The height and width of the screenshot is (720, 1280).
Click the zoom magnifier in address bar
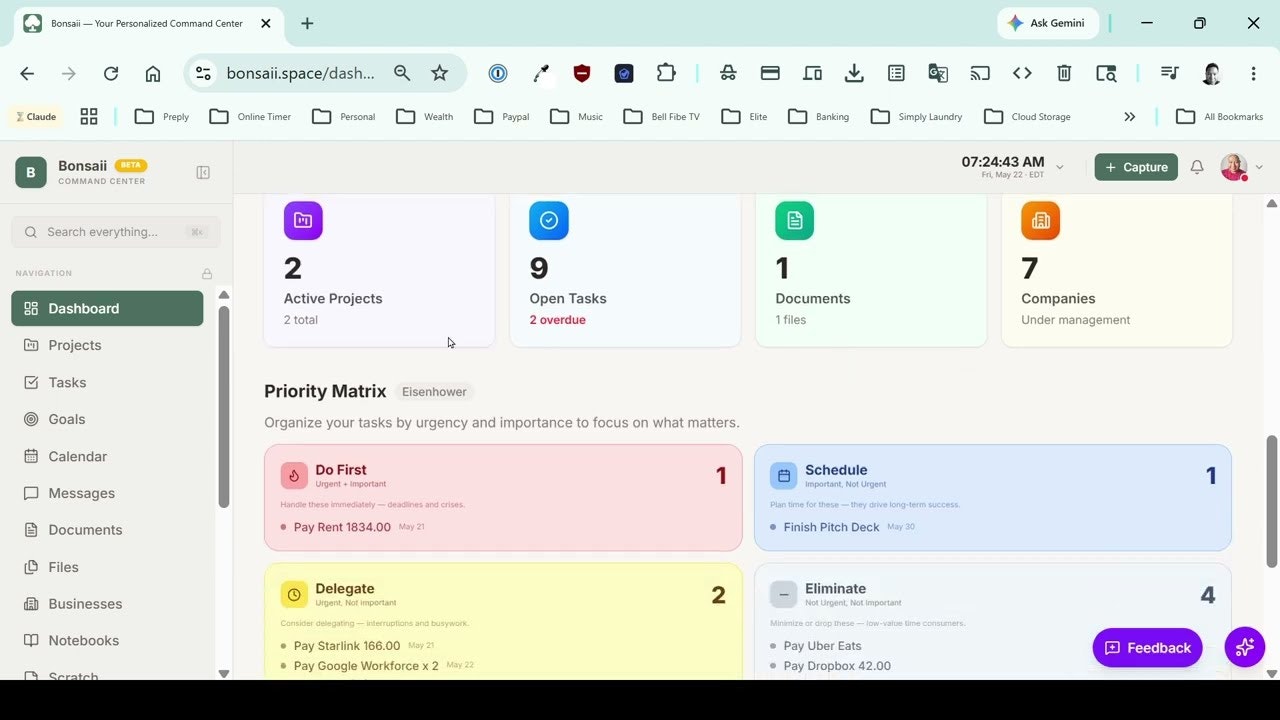pyautogui.click(x=402, y=73)
